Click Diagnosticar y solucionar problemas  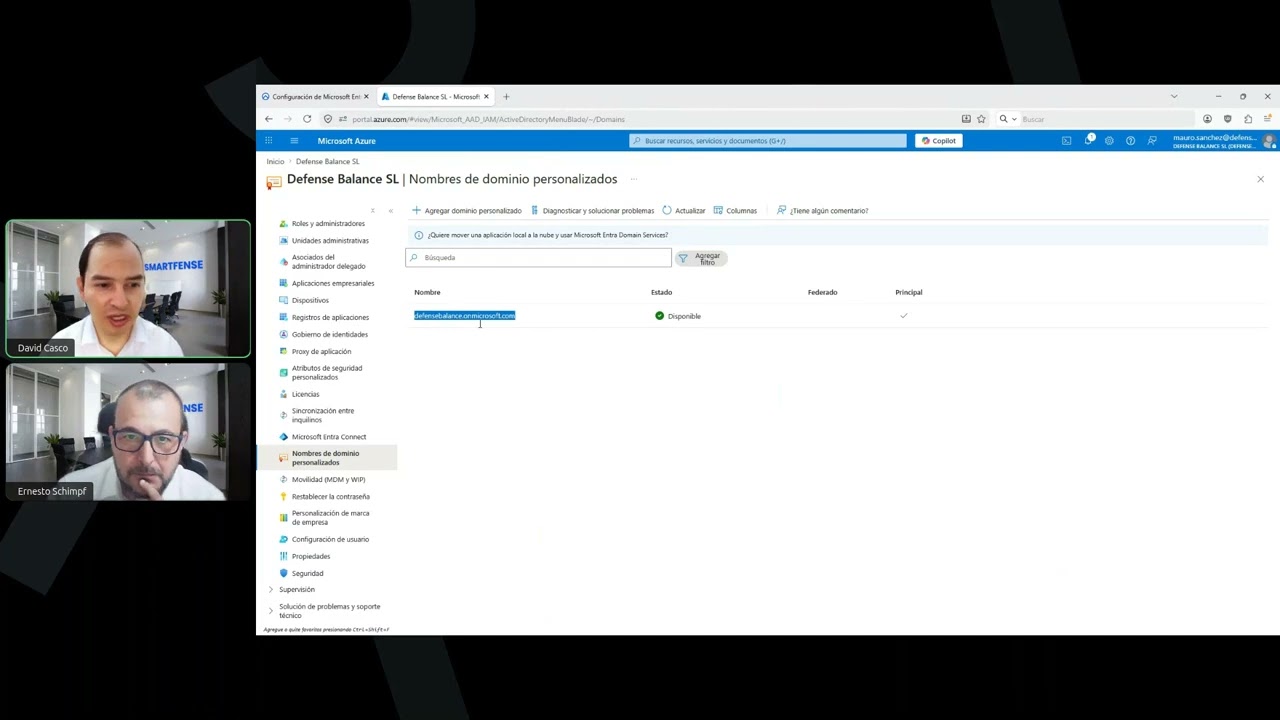(x=592, y=211)
